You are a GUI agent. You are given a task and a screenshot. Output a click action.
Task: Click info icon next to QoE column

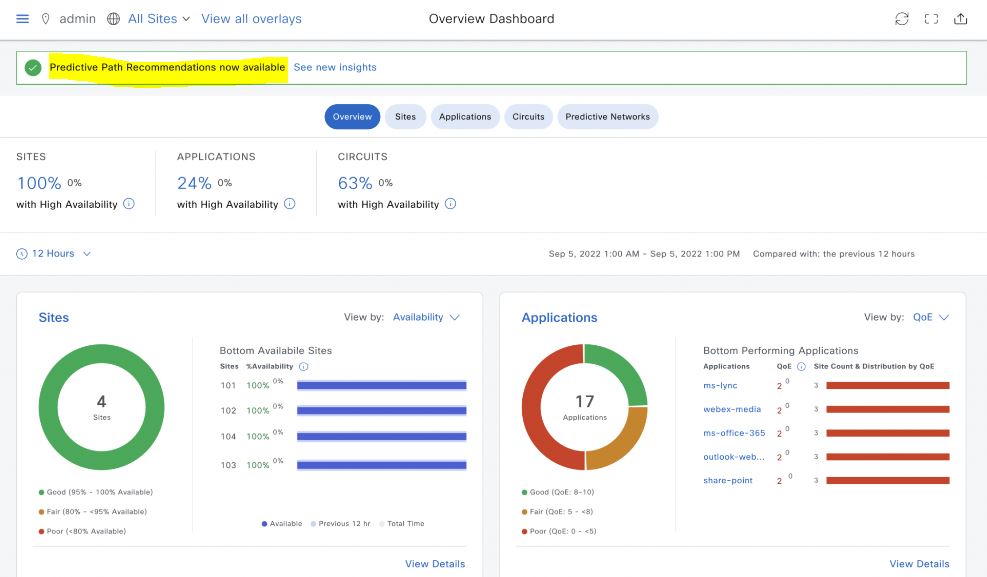coord(801,367)
